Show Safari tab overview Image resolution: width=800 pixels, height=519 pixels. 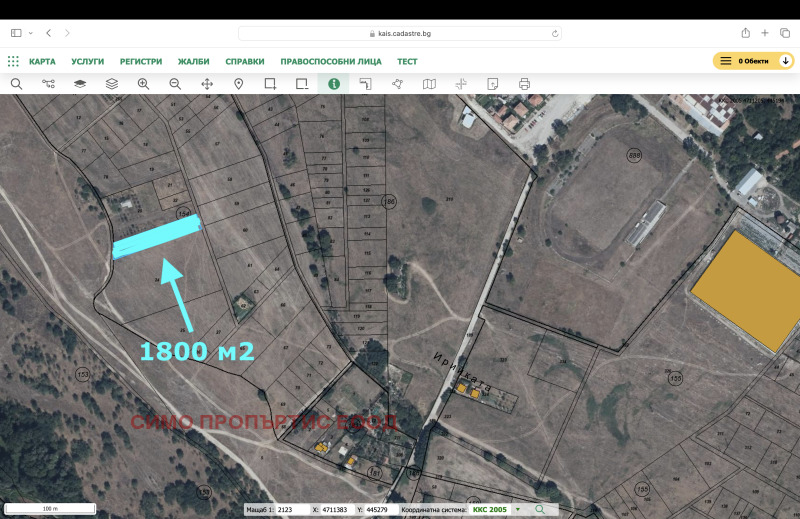pos(785,33)
